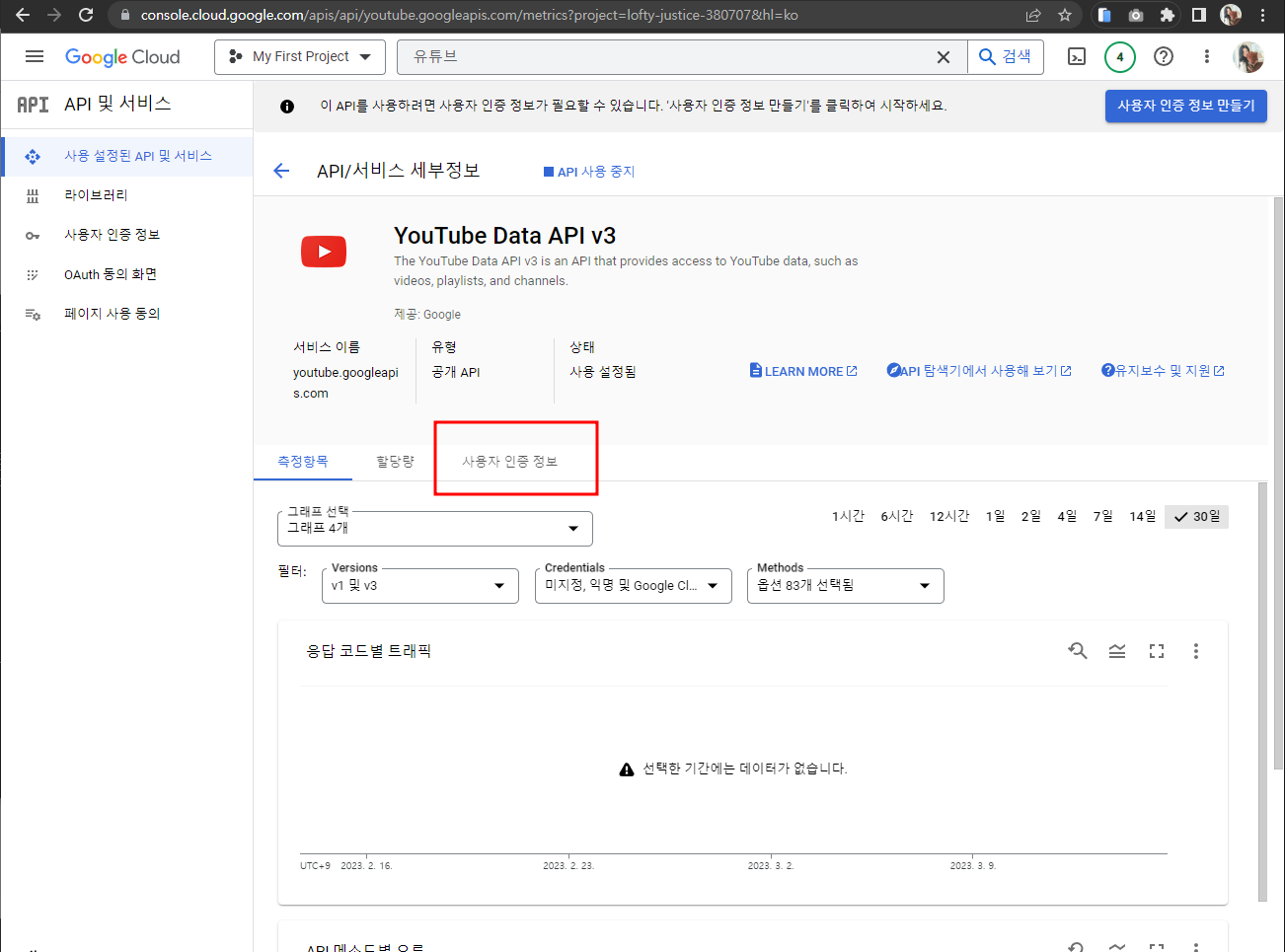Select the 2일 time range
The image size is (1285, 952).
(1031, 516)
